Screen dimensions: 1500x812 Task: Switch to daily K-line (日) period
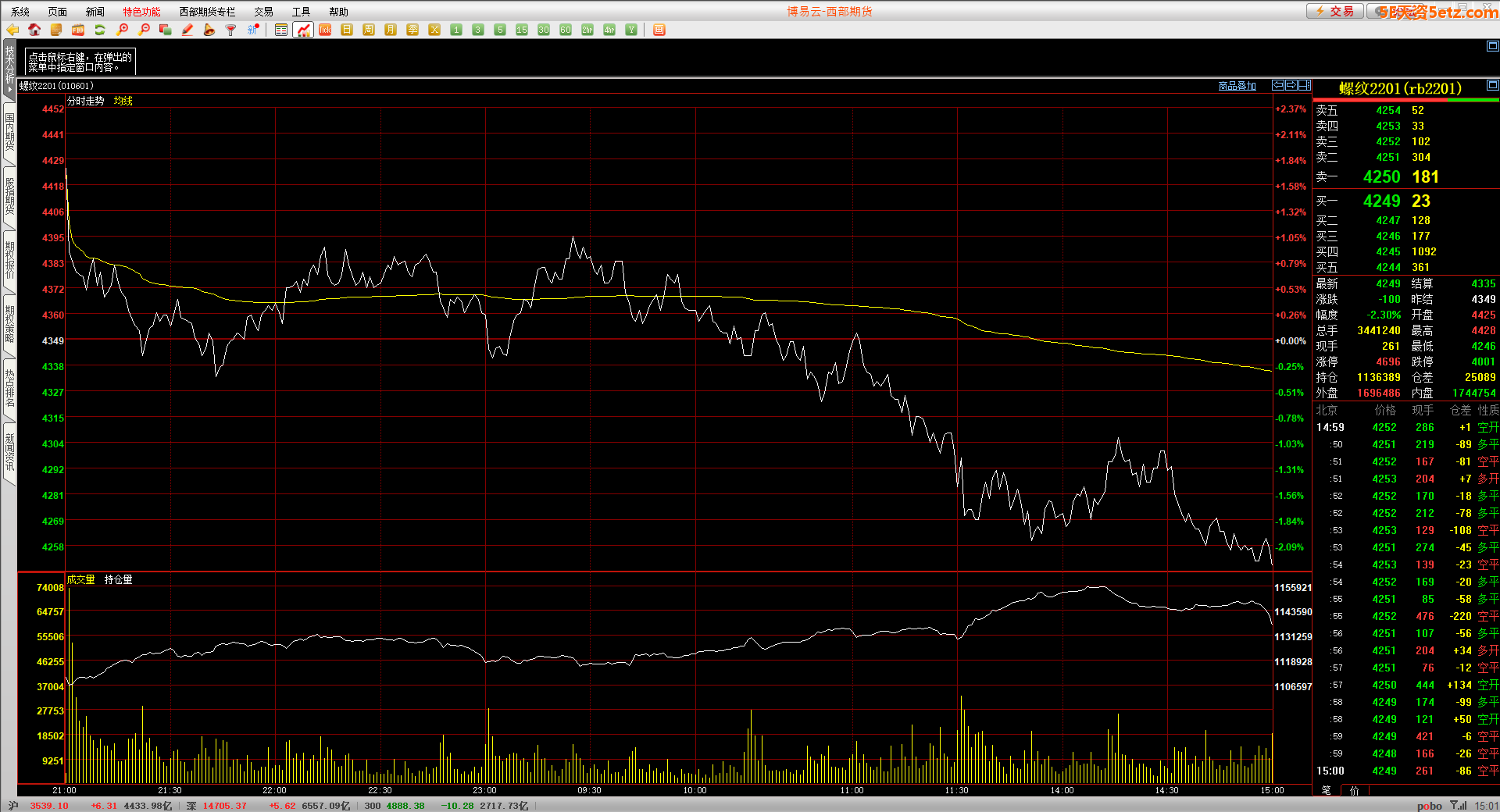[x=347, y=30]
